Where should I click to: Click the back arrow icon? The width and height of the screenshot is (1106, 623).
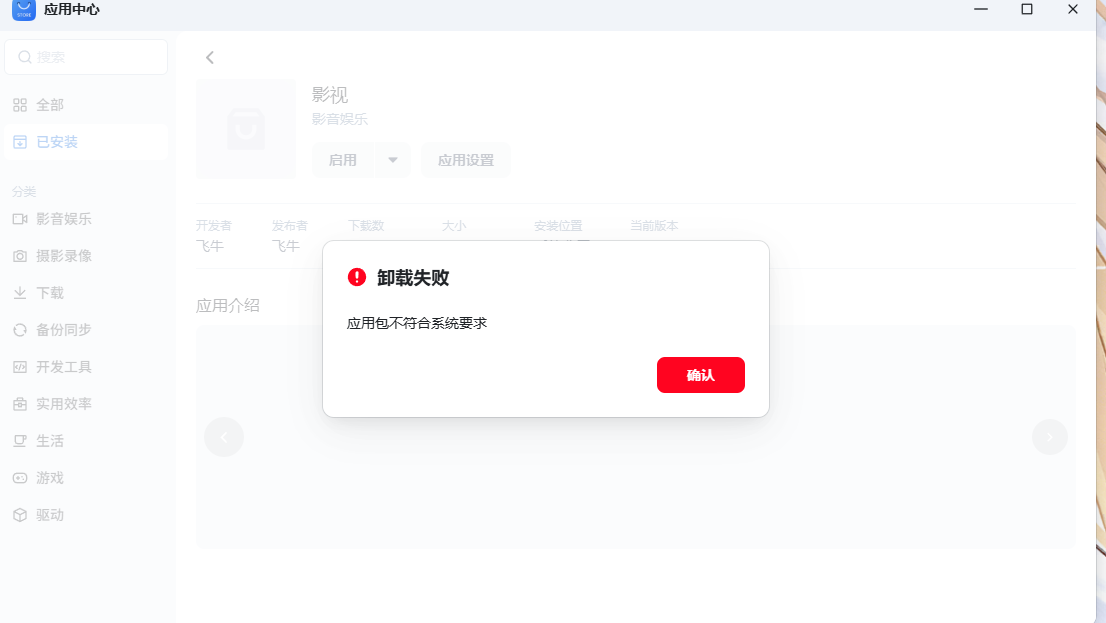click(x=209, y=58)
